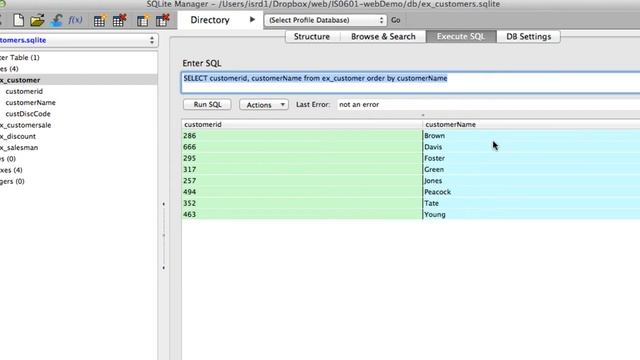Click the result cell 286

coord(302,136)
